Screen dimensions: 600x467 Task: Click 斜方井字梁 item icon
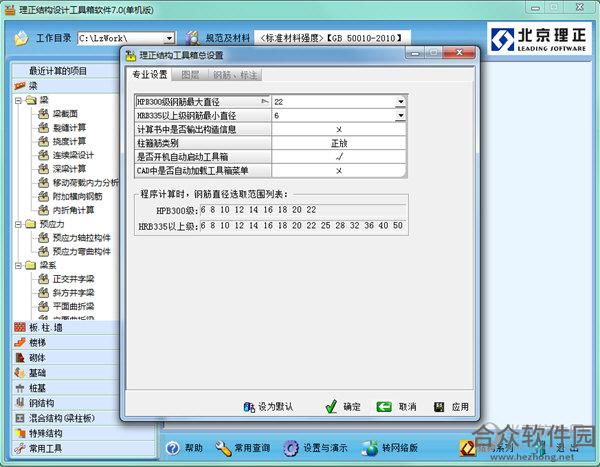(x=43, y=292)
